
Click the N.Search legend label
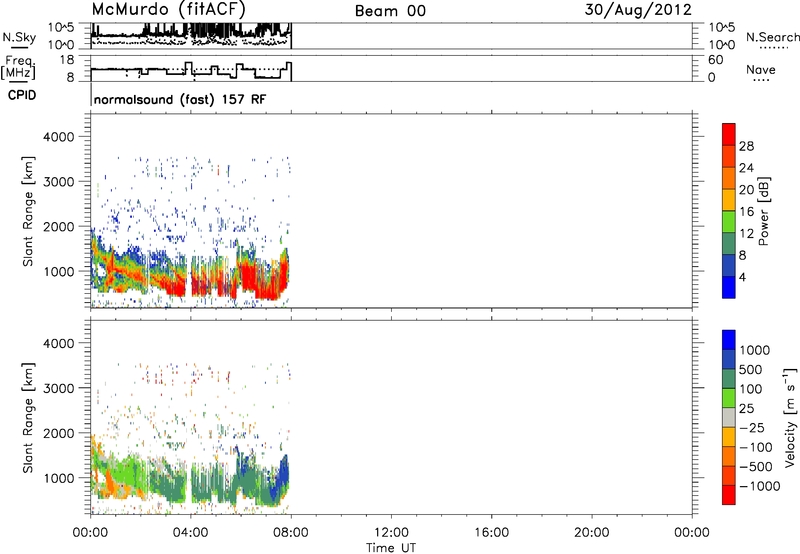pos(772,37)
